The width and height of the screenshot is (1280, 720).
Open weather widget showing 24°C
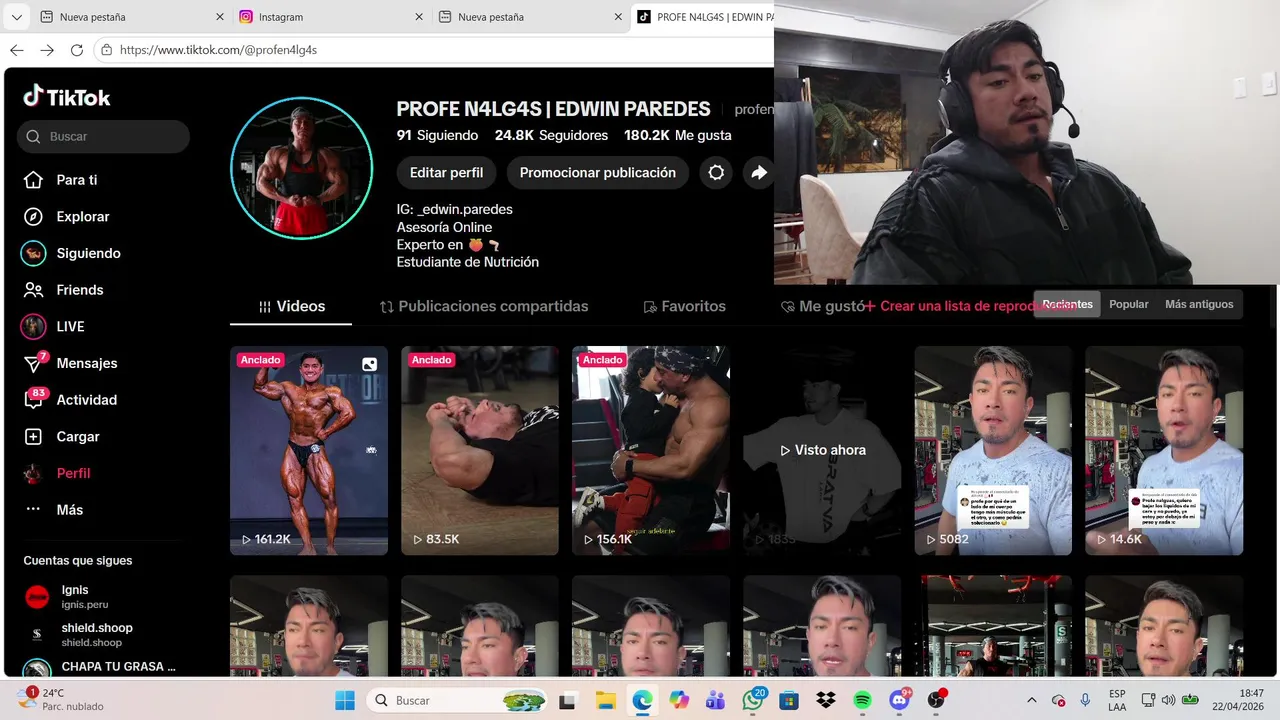pos(60,700)
